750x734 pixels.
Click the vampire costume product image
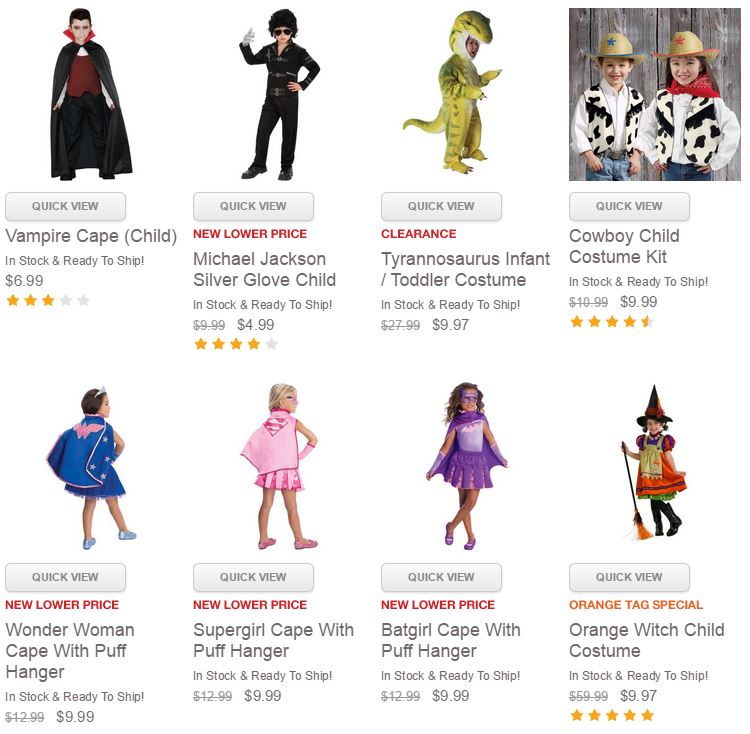pyautogui.click(x=91, y=95)
